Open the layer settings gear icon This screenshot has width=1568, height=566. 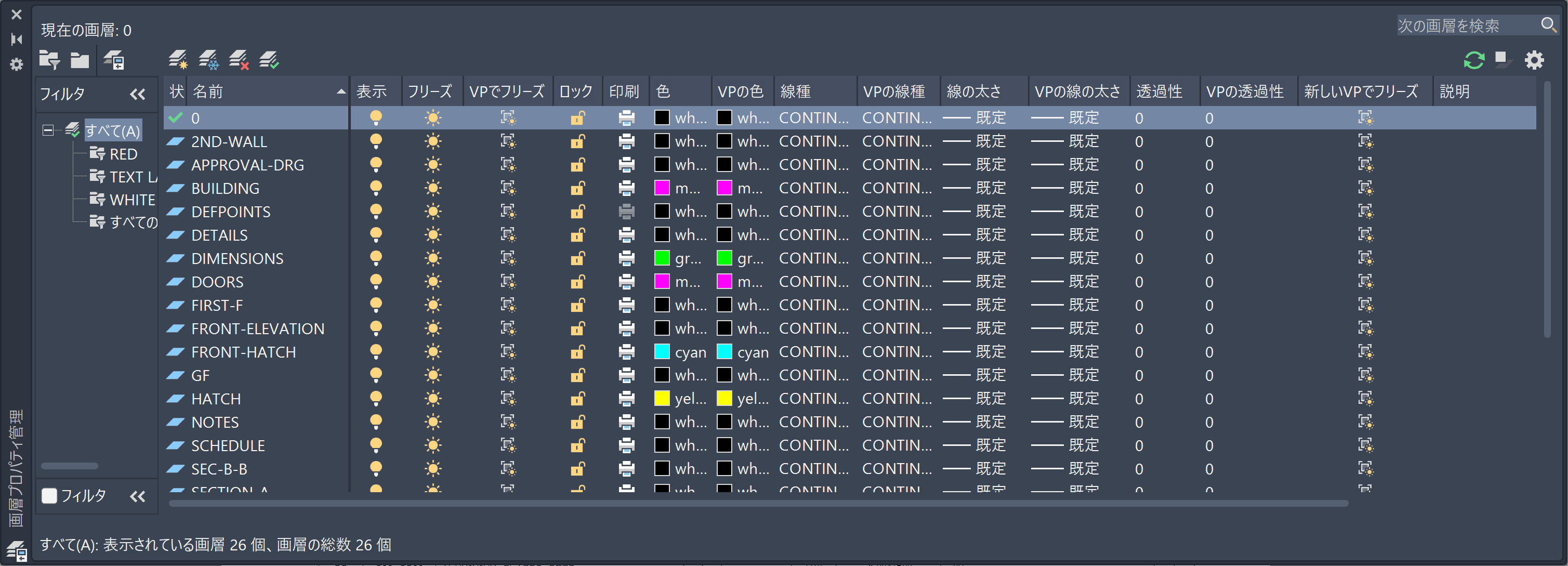pyautogui.click(x=1534, y=60)
